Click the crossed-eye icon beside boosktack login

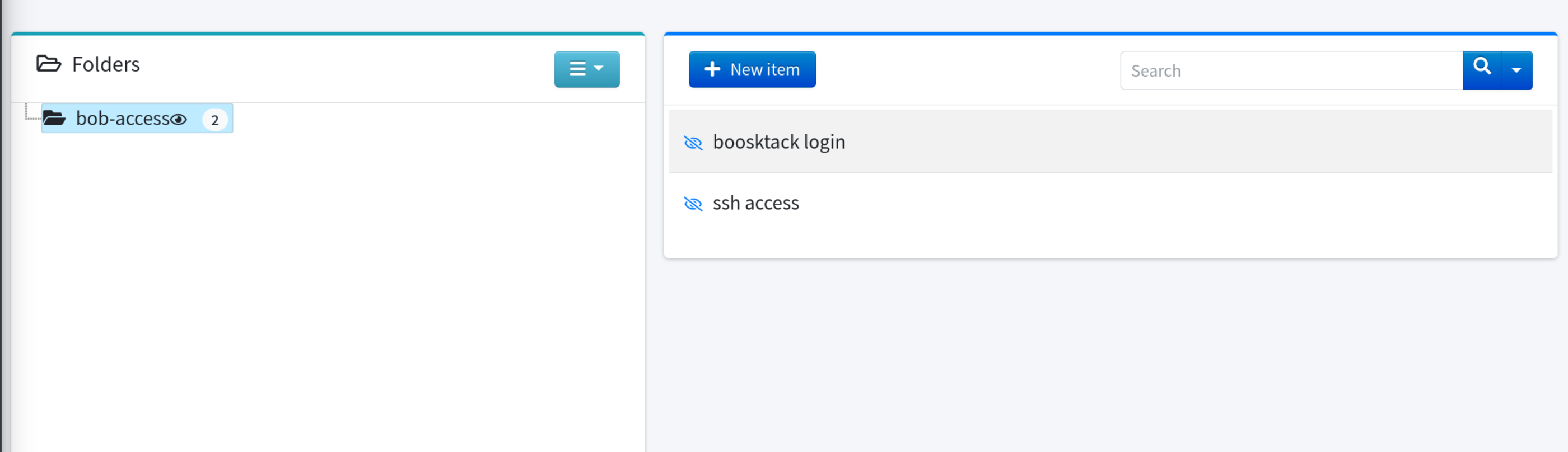(693, 143)
